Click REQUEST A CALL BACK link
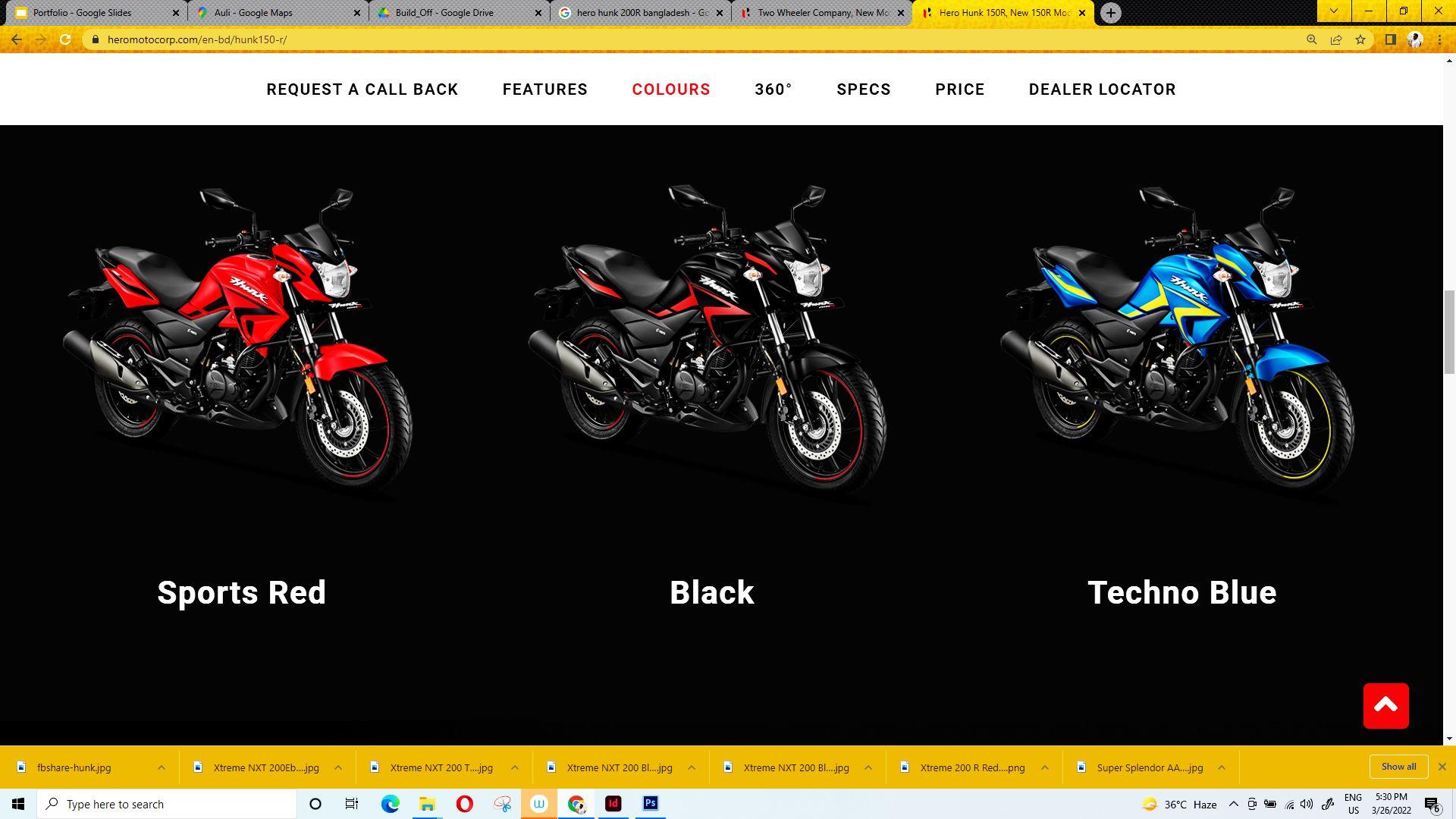The height and width of the screenshot is (819, 1456). 362,89
